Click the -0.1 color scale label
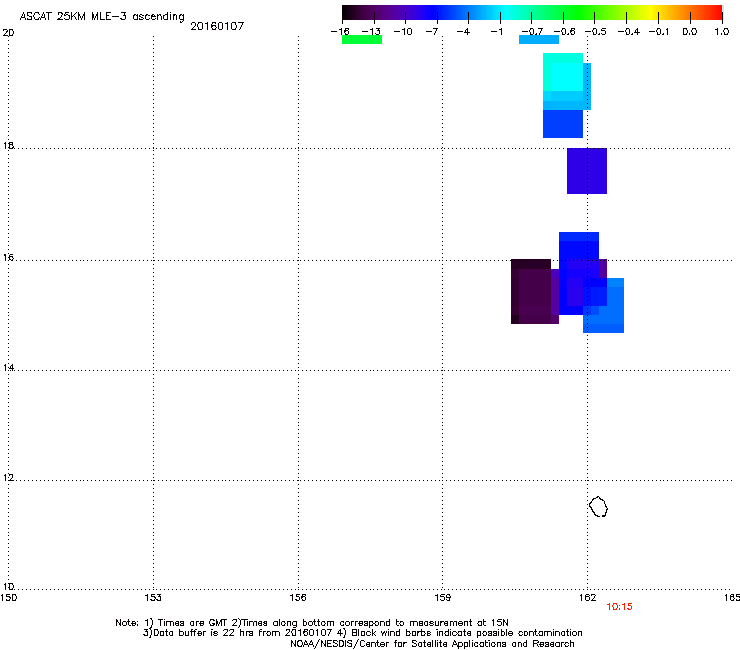740x650 pixels. click(x=659, y=32)
